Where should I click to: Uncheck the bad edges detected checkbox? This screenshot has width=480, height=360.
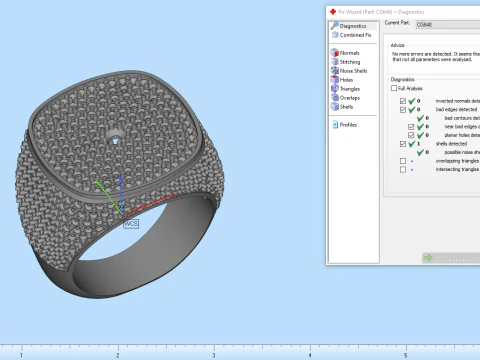403,110
